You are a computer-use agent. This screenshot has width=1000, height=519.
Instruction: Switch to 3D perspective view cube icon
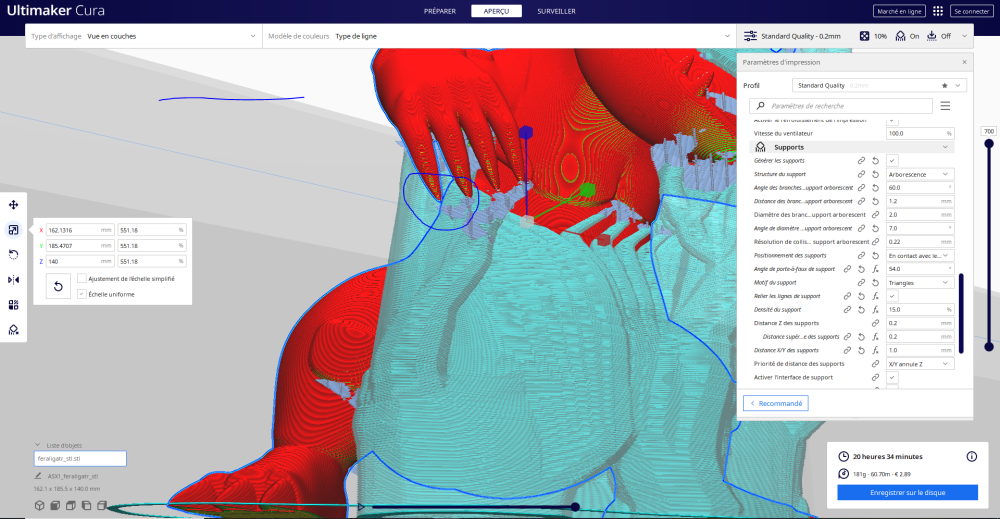pyautogui.click(x=40, y=506)
